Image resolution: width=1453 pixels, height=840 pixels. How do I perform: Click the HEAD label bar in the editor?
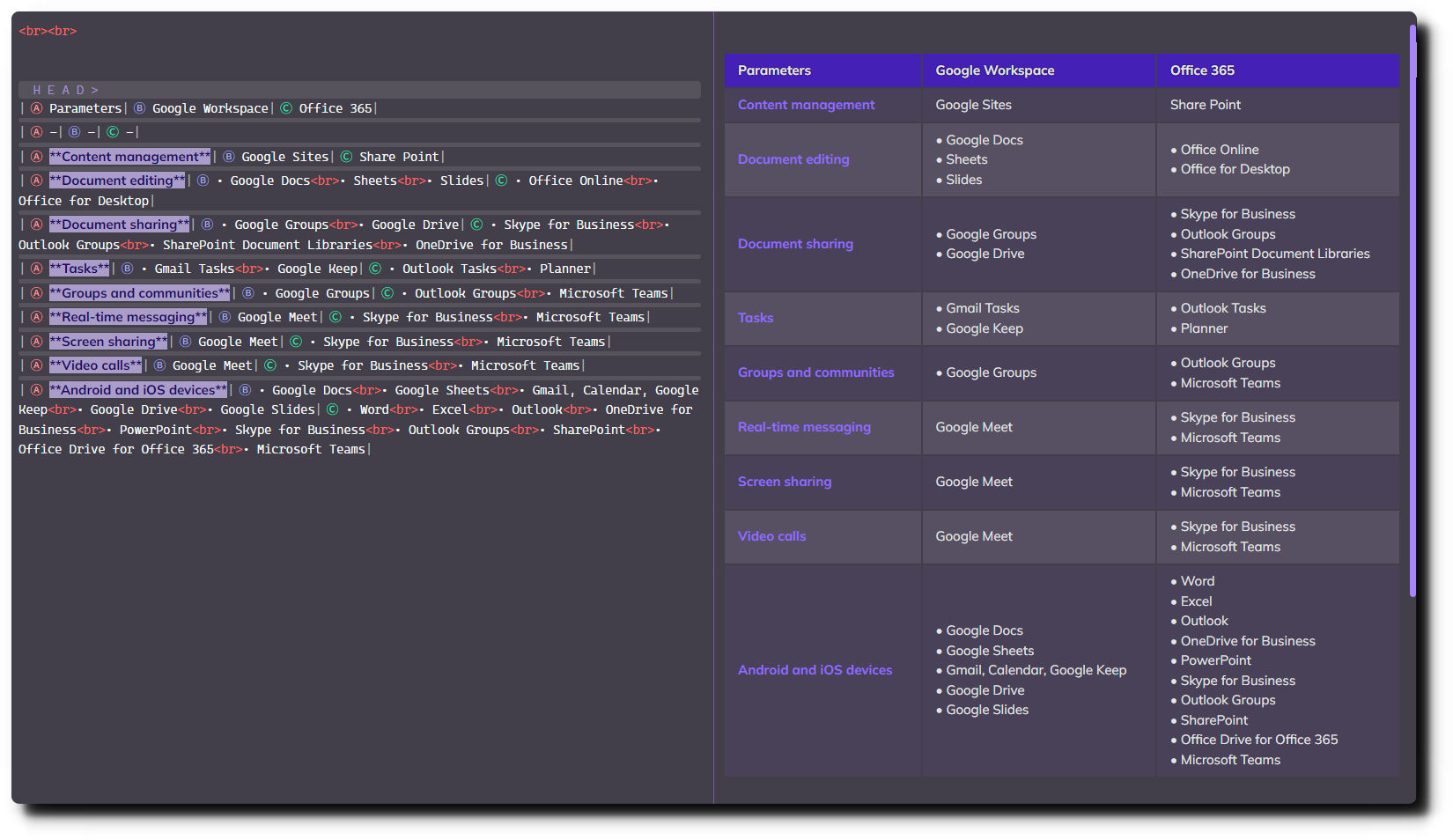[x=359, y=90]
